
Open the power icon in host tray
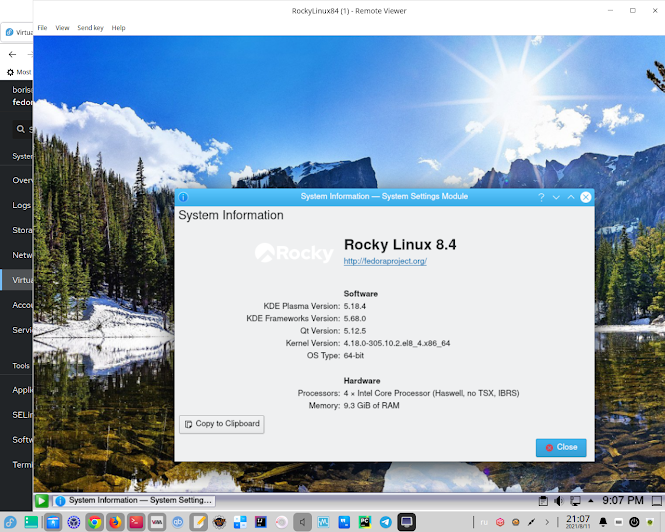click(x=634, y=522)
